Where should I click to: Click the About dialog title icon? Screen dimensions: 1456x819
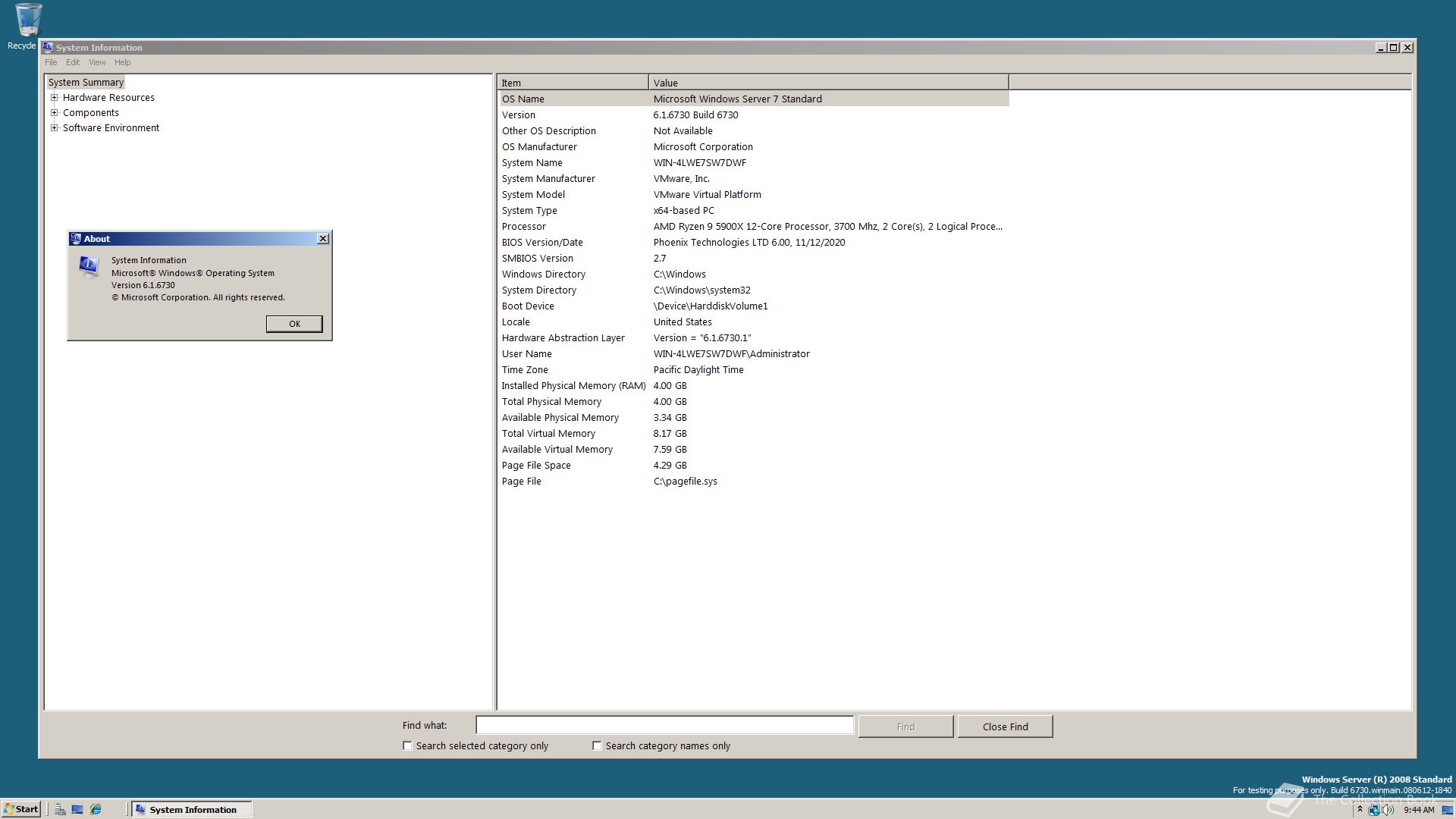(x=76, y=238)
